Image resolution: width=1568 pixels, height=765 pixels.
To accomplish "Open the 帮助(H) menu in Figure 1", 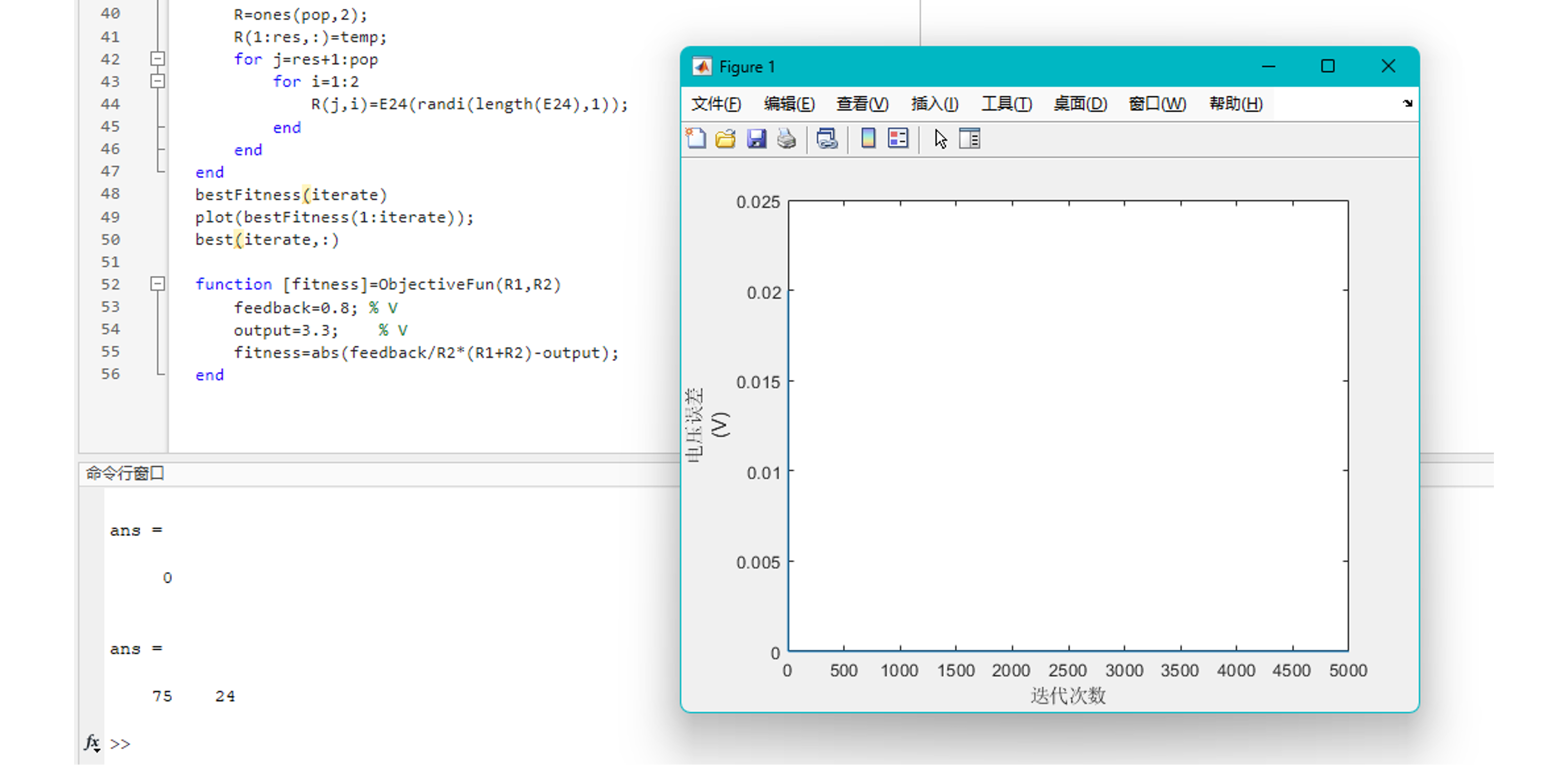I will point(1236,104).
